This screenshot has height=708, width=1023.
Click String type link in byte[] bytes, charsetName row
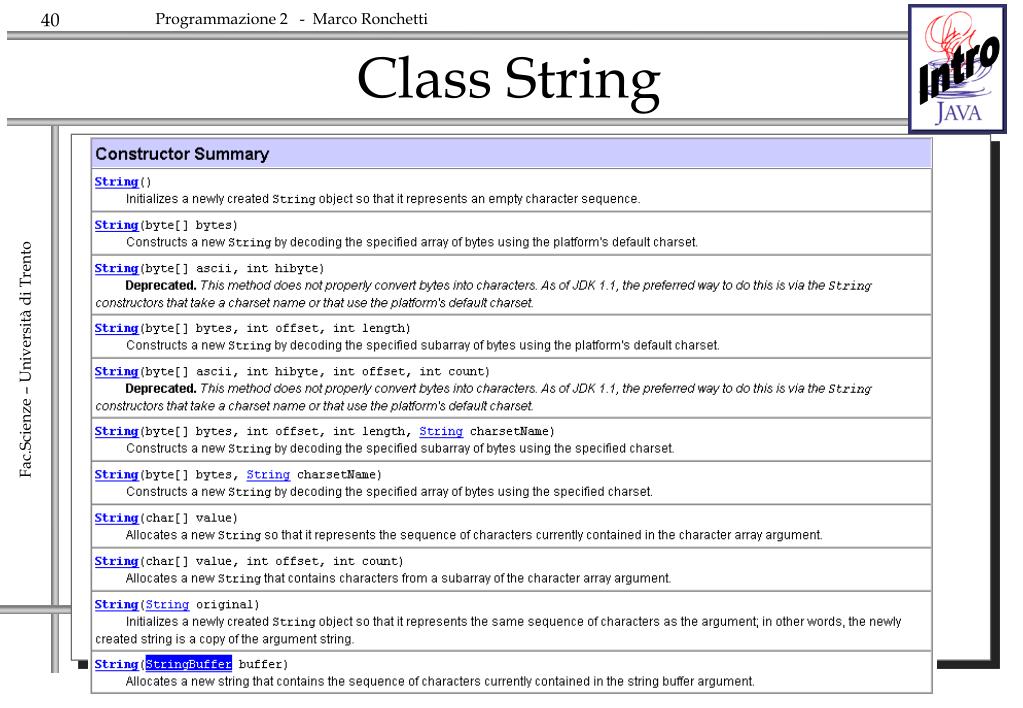[268, 474]
